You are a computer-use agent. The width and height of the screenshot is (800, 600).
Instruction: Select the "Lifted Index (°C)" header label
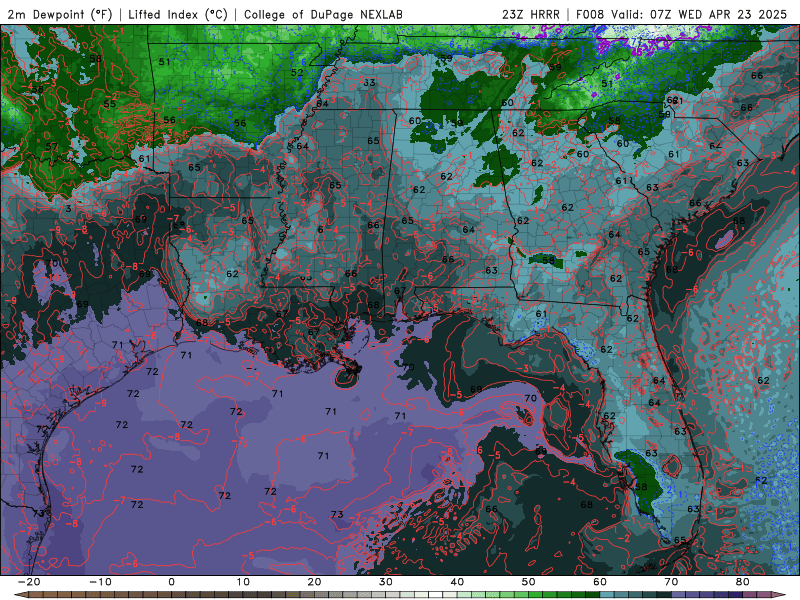click(178, 14)
